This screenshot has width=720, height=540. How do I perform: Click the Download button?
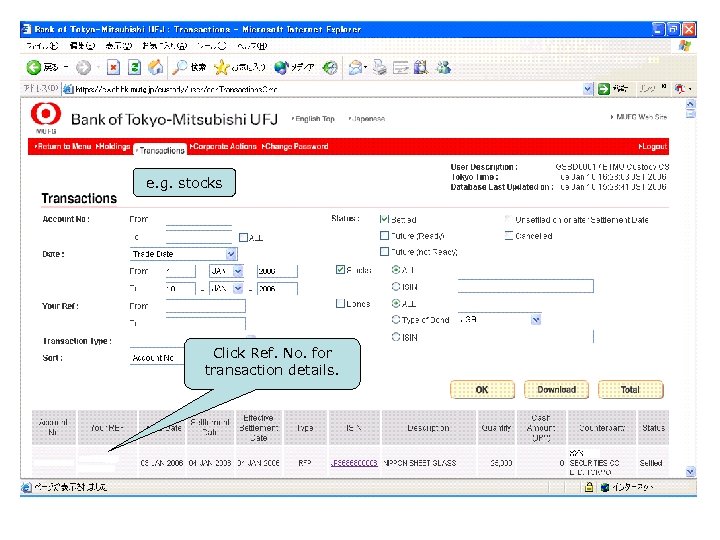pyautogui.click(x=556, y=389)
